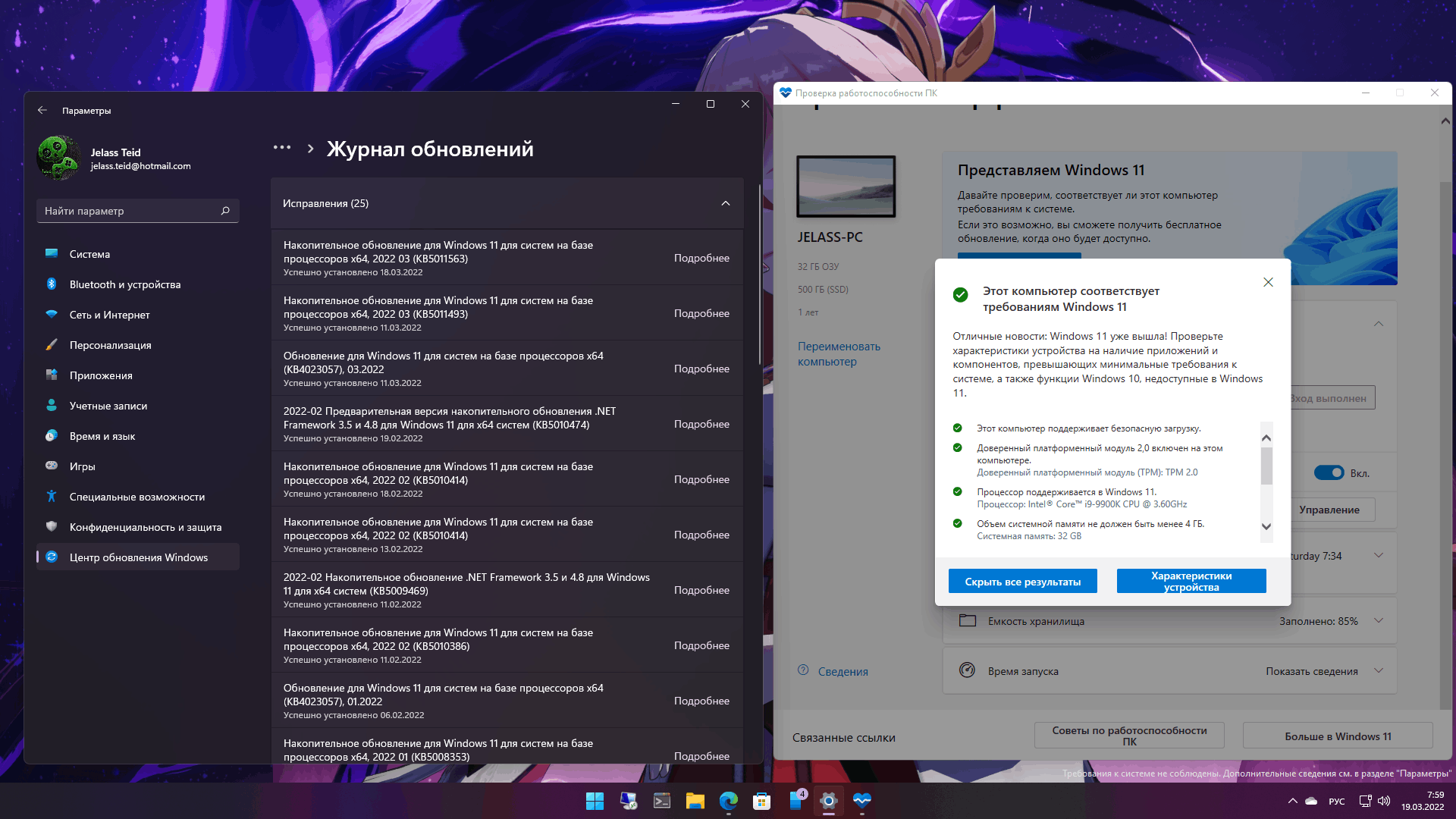Click Подробнее for update KB5011493
The image size is (1456, 819).
701,313
